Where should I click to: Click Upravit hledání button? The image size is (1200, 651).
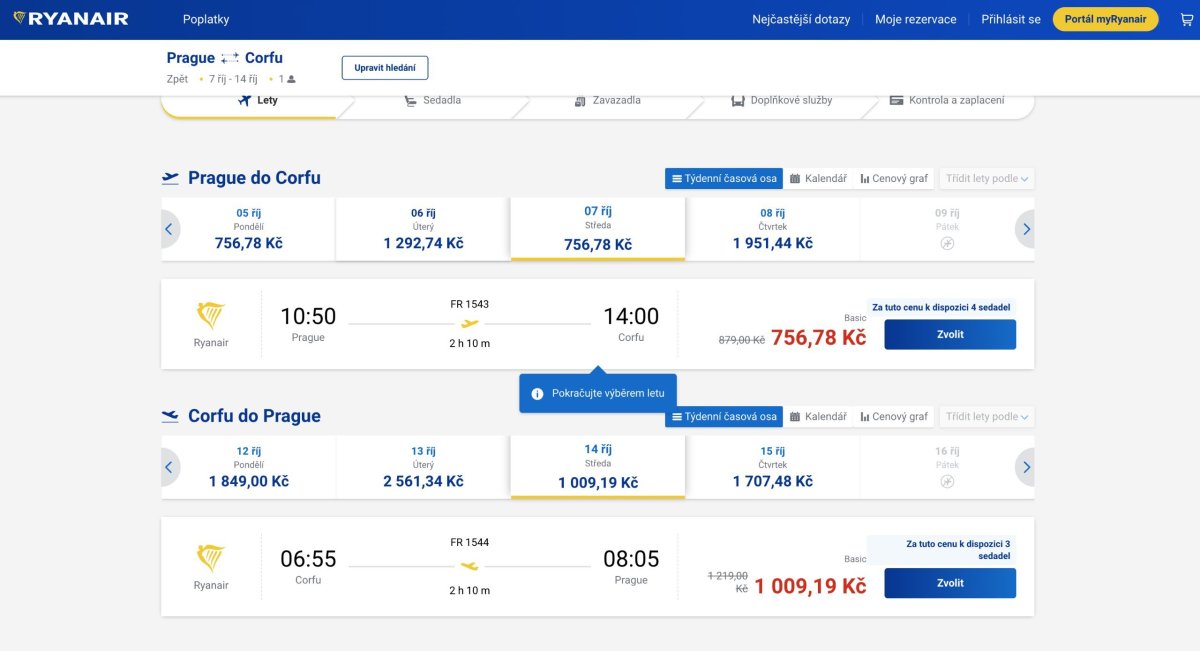[385, 68]
